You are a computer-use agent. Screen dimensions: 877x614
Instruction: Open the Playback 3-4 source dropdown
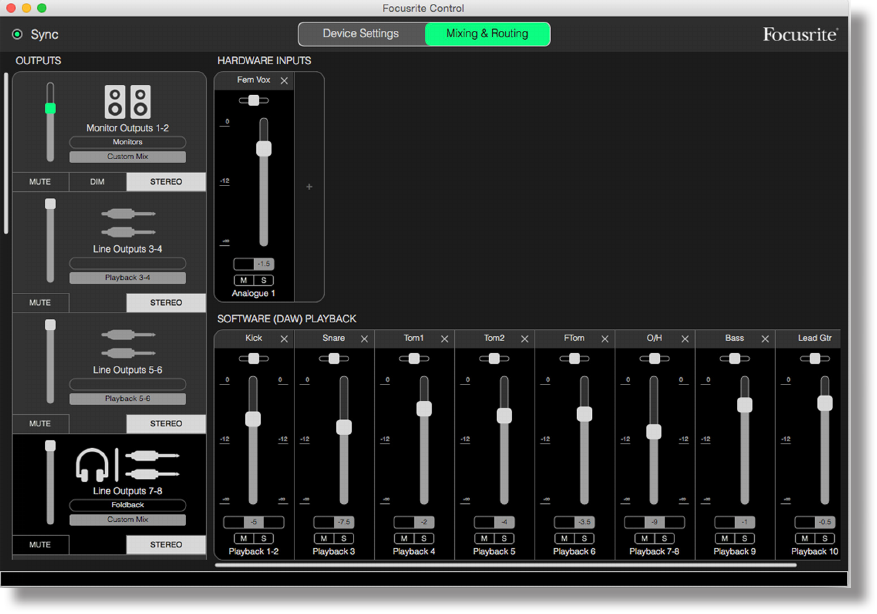pyautogui.click(x=128, y=278)
